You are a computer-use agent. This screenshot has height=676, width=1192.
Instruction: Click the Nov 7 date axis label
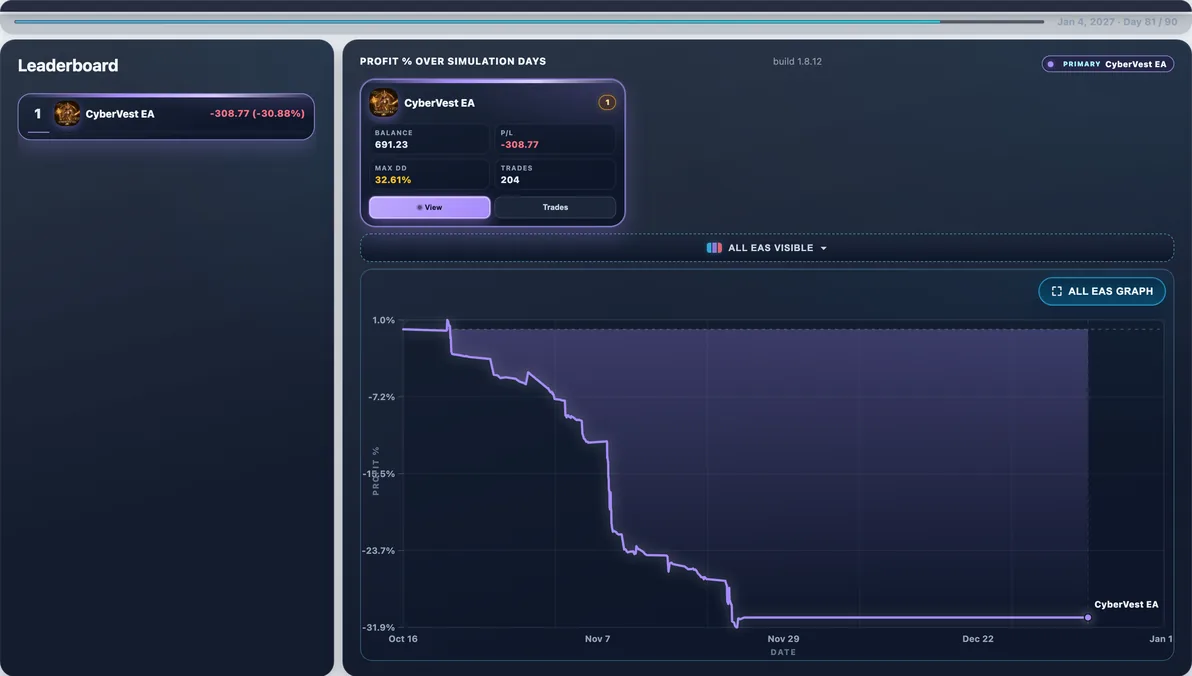coord(598,639)
